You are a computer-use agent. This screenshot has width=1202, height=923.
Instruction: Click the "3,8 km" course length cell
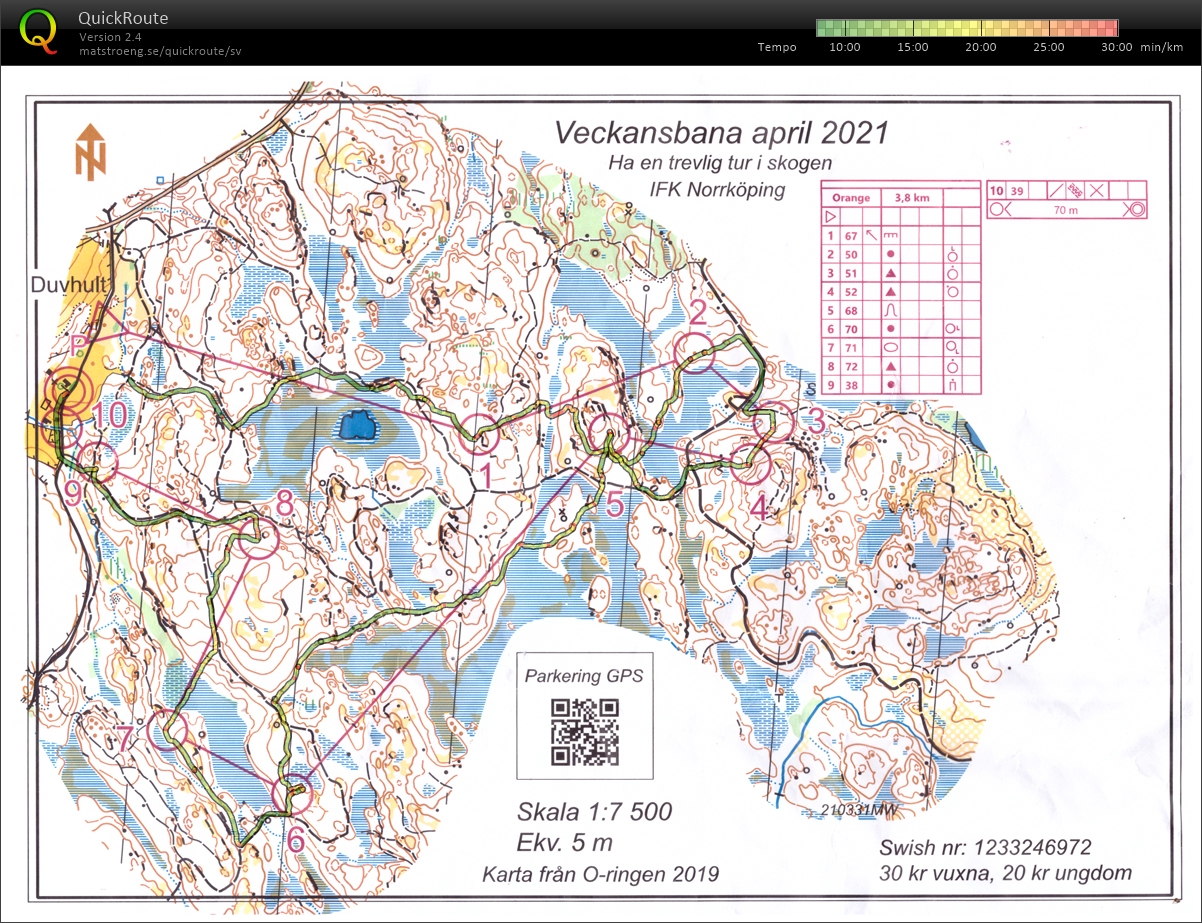(x=914, y=198)
